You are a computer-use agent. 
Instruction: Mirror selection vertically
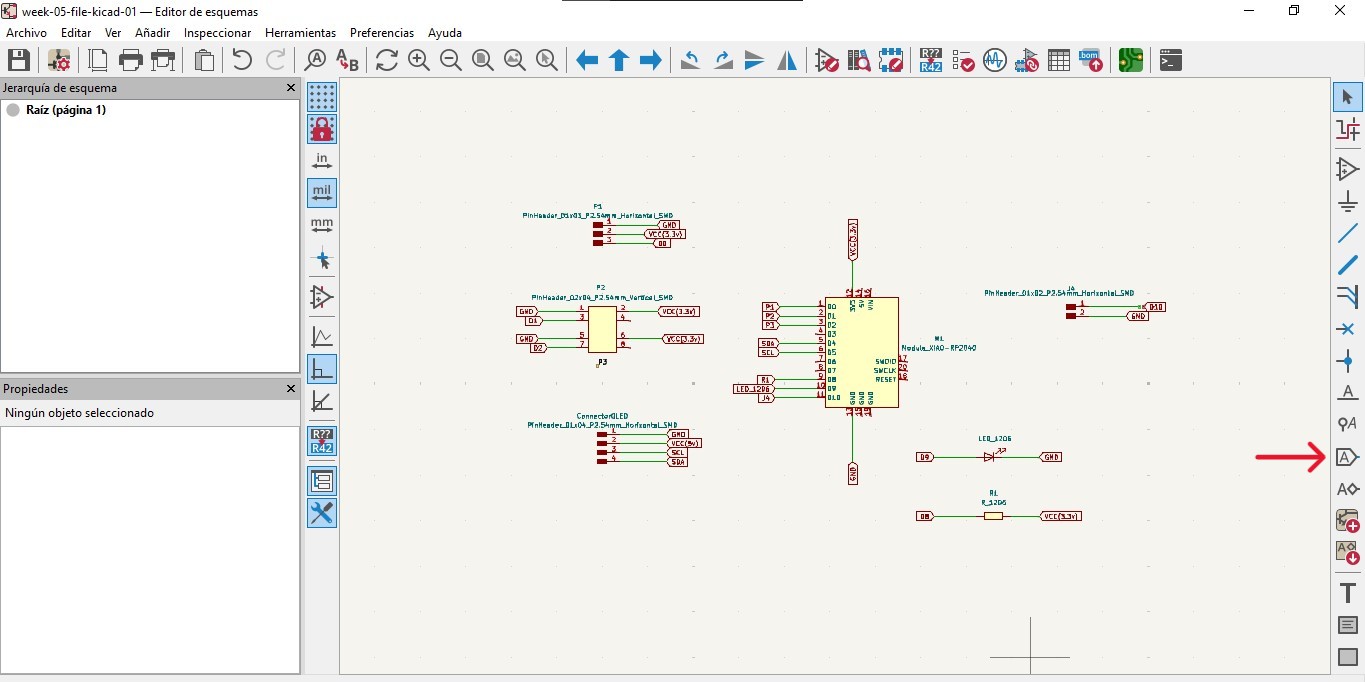pyautogui.click(x=755, y=60)
